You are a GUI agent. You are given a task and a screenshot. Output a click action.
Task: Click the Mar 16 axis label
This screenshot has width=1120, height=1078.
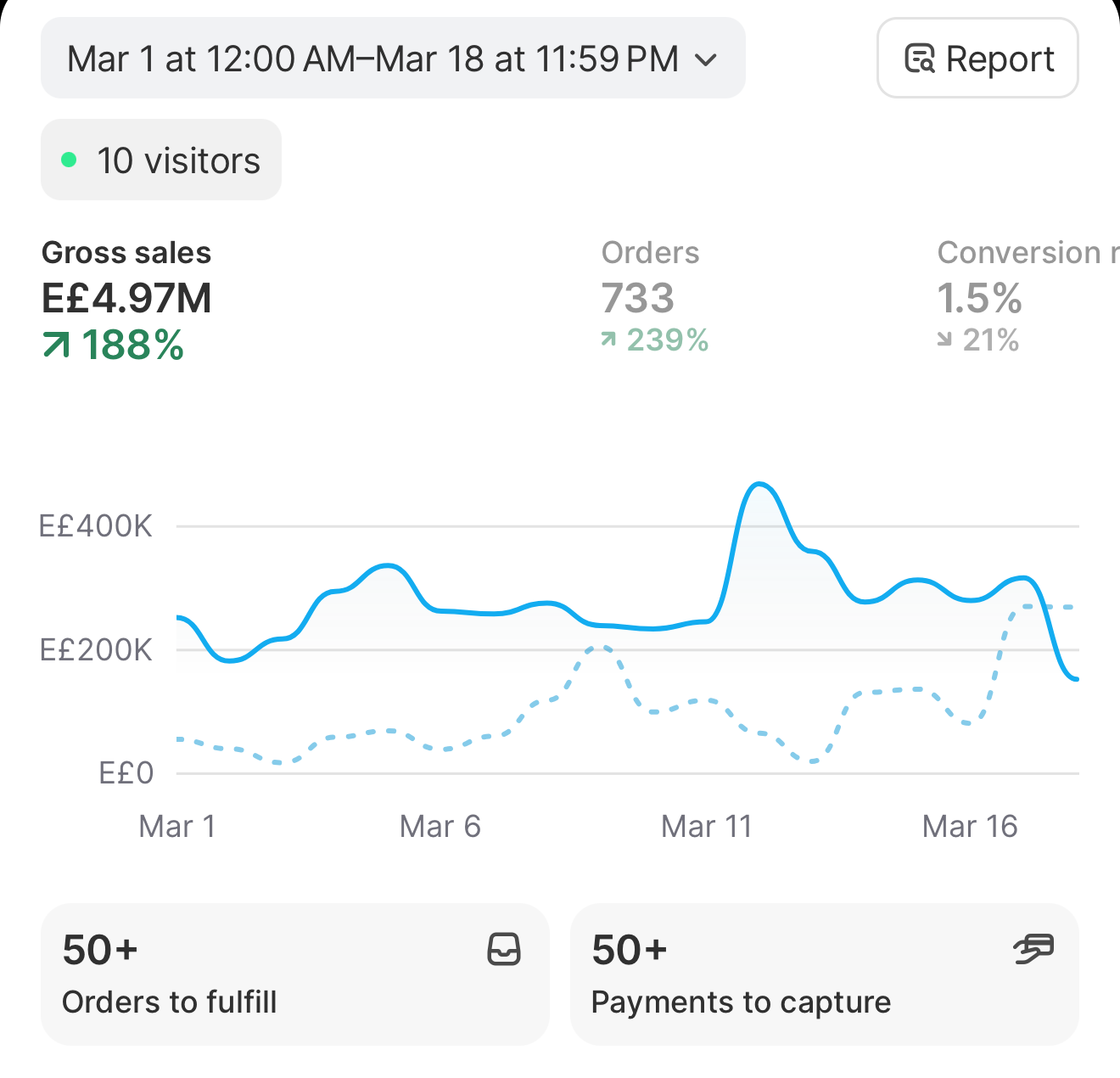970,826
